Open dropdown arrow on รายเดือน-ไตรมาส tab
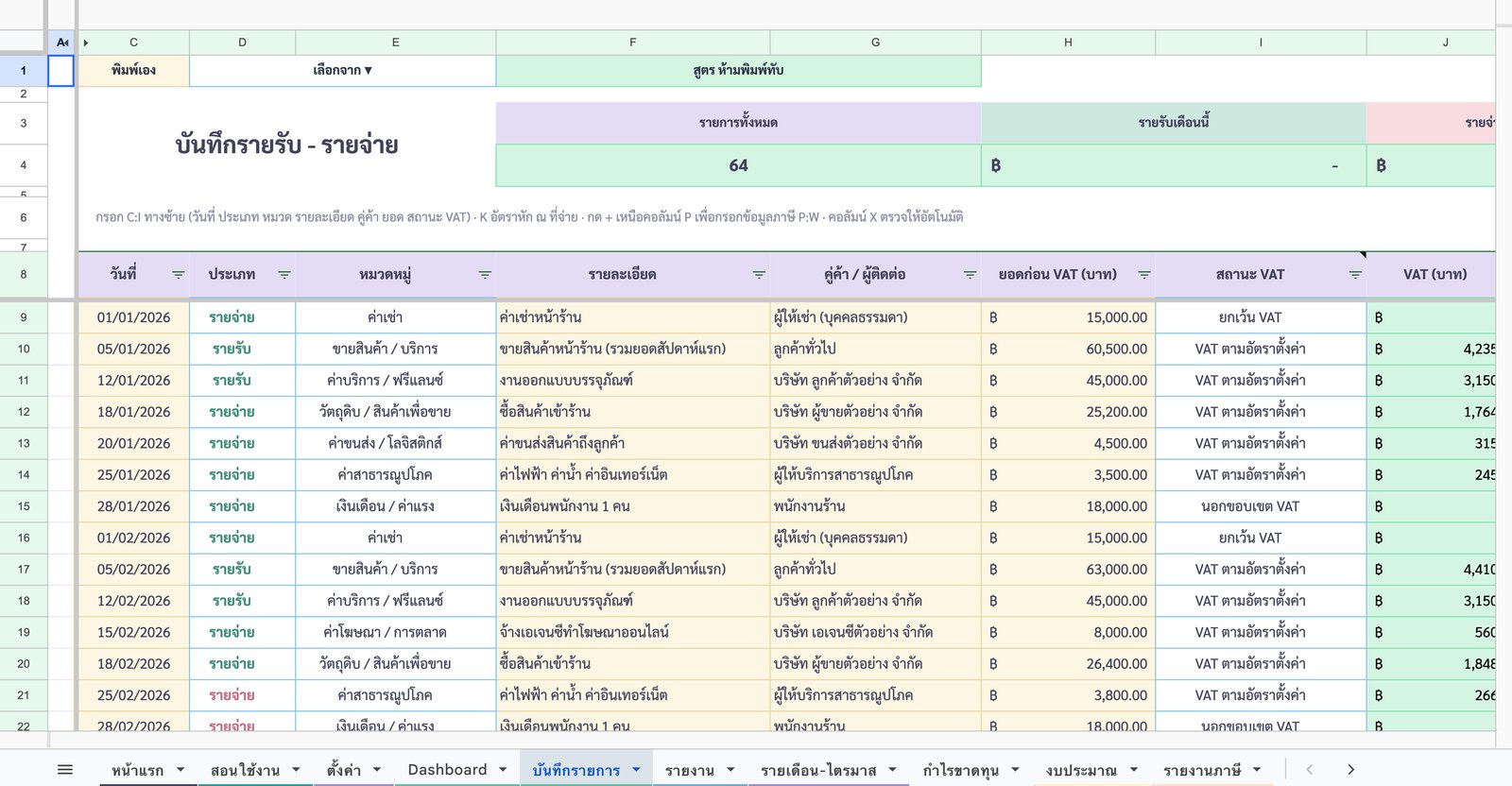Image resolution: width=1512 pixels, height=786 pixels. point(892,770)
